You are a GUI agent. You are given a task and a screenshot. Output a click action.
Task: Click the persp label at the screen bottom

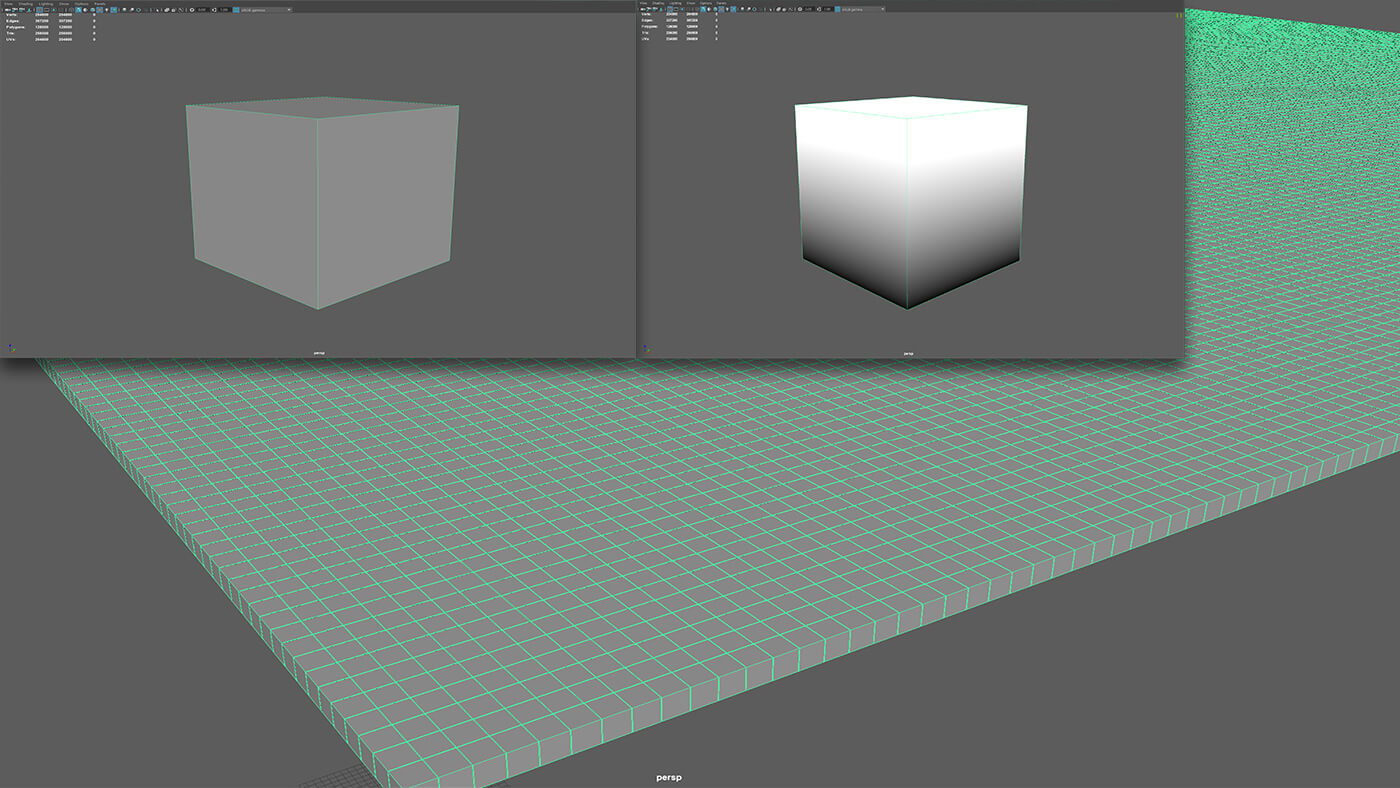670,776
